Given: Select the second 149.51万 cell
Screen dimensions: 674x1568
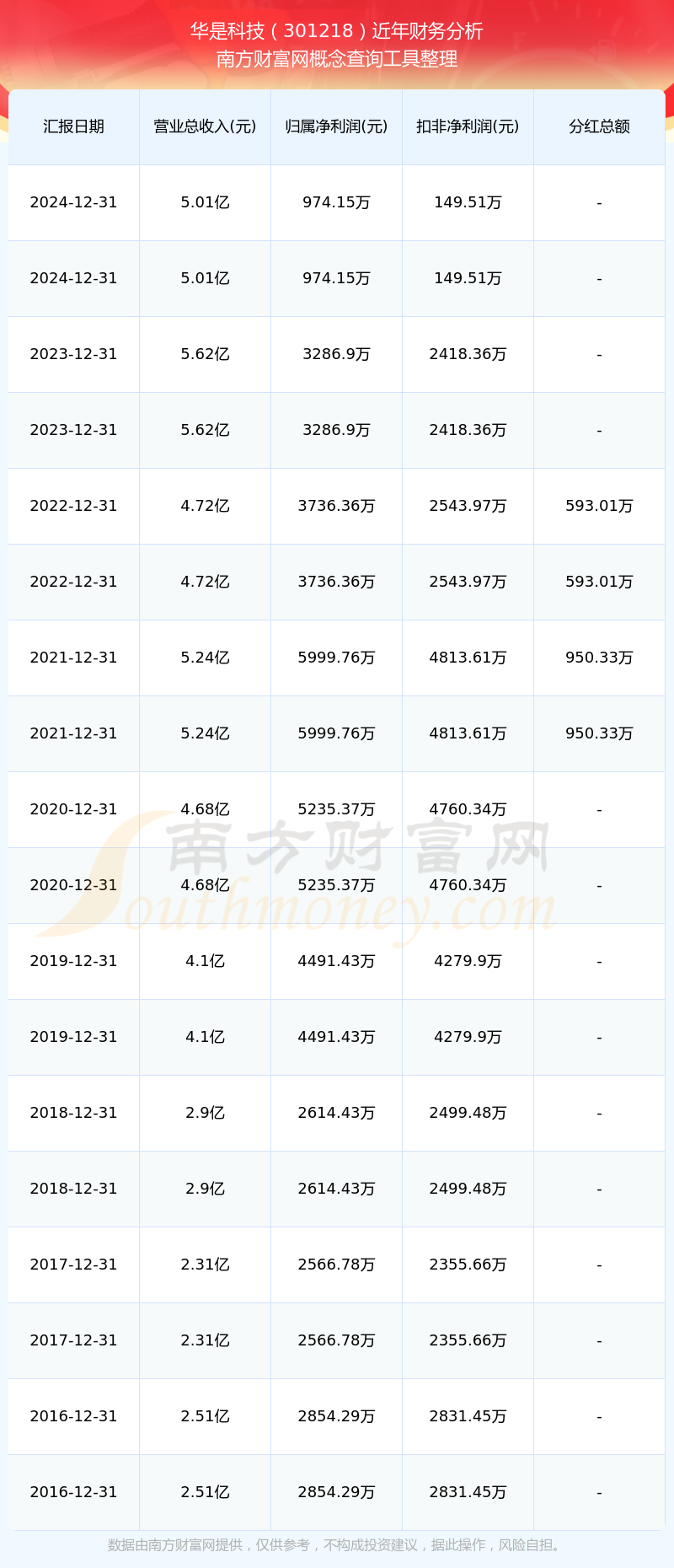Looking at the screenshot, I should pos(468,278).
